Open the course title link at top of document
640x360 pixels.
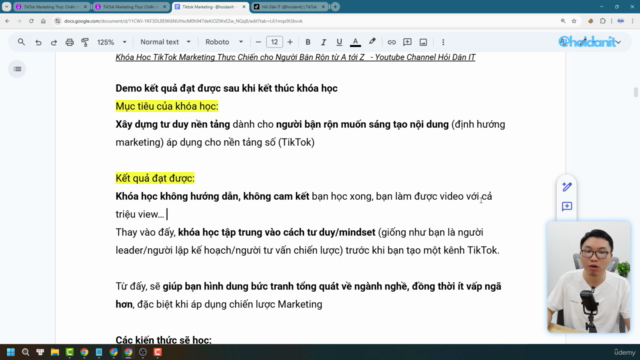[295, 58]
